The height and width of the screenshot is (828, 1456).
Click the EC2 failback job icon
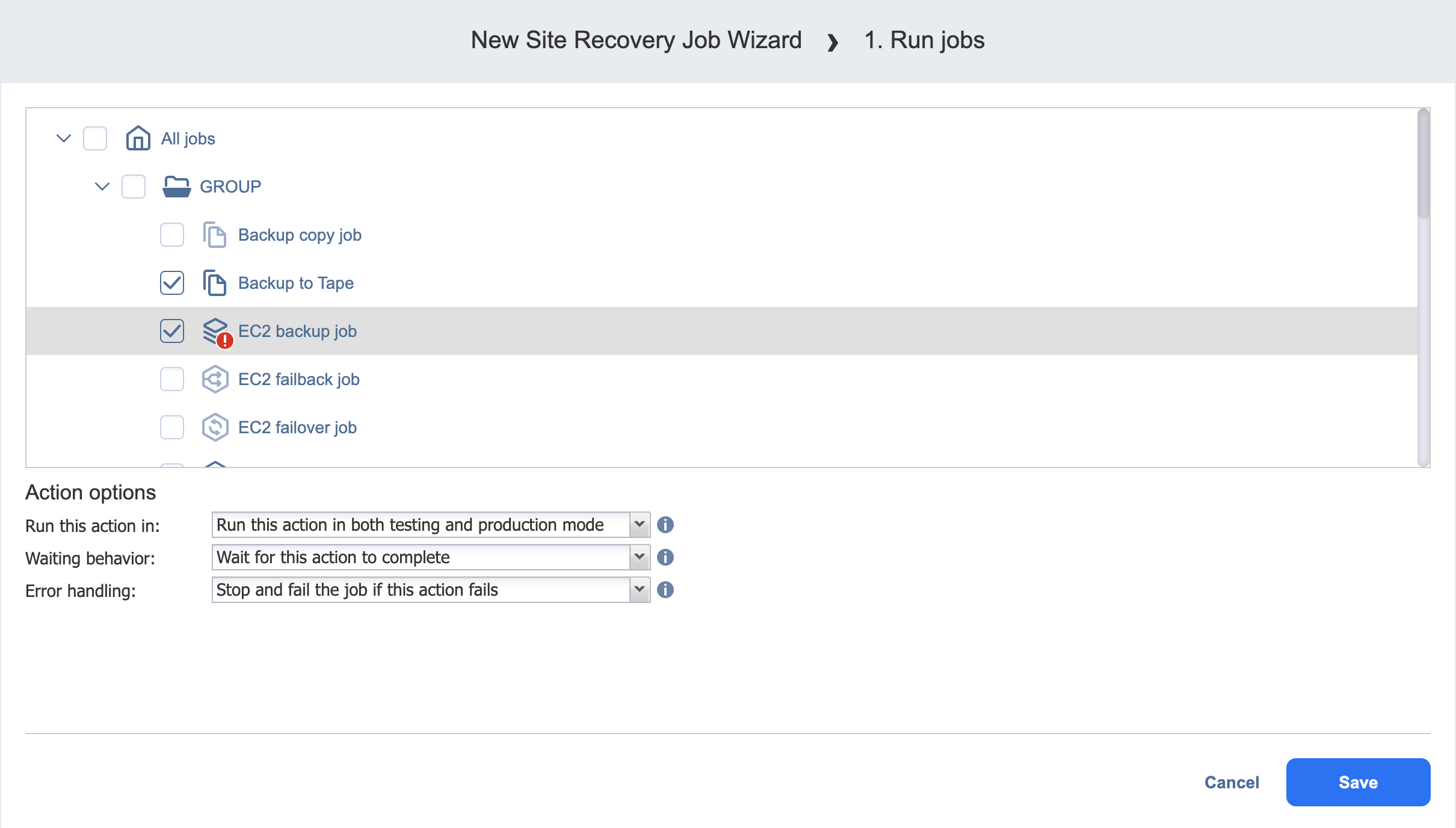[215, 379]
